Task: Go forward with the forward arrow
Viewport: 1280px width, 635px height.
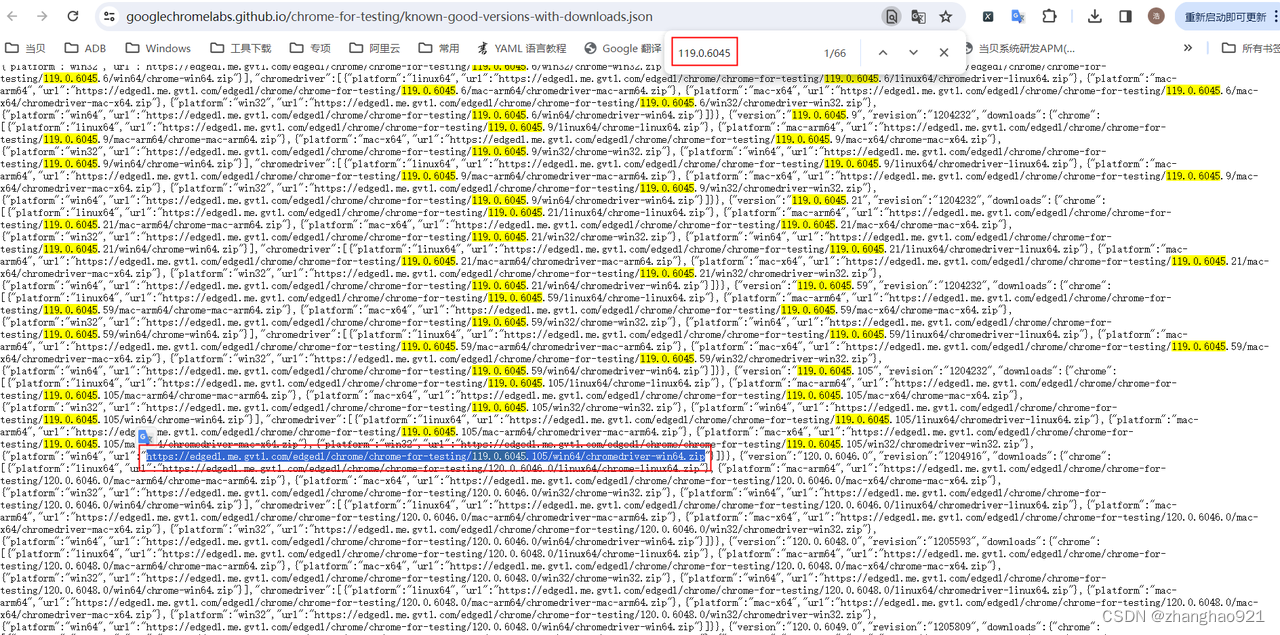Action: tap(42, 17)
